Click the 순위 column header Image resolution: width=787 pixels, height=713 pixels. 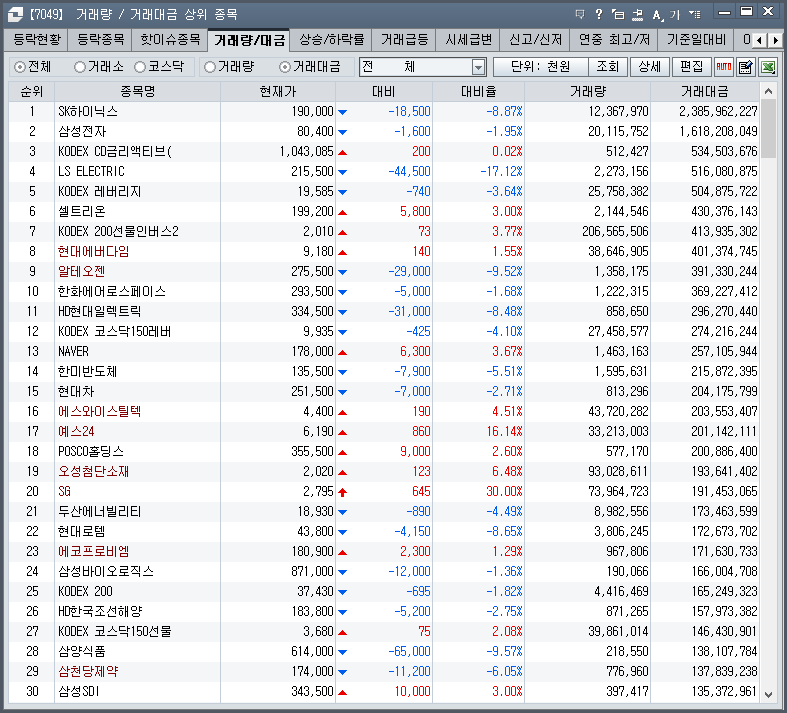coord(32,92)
